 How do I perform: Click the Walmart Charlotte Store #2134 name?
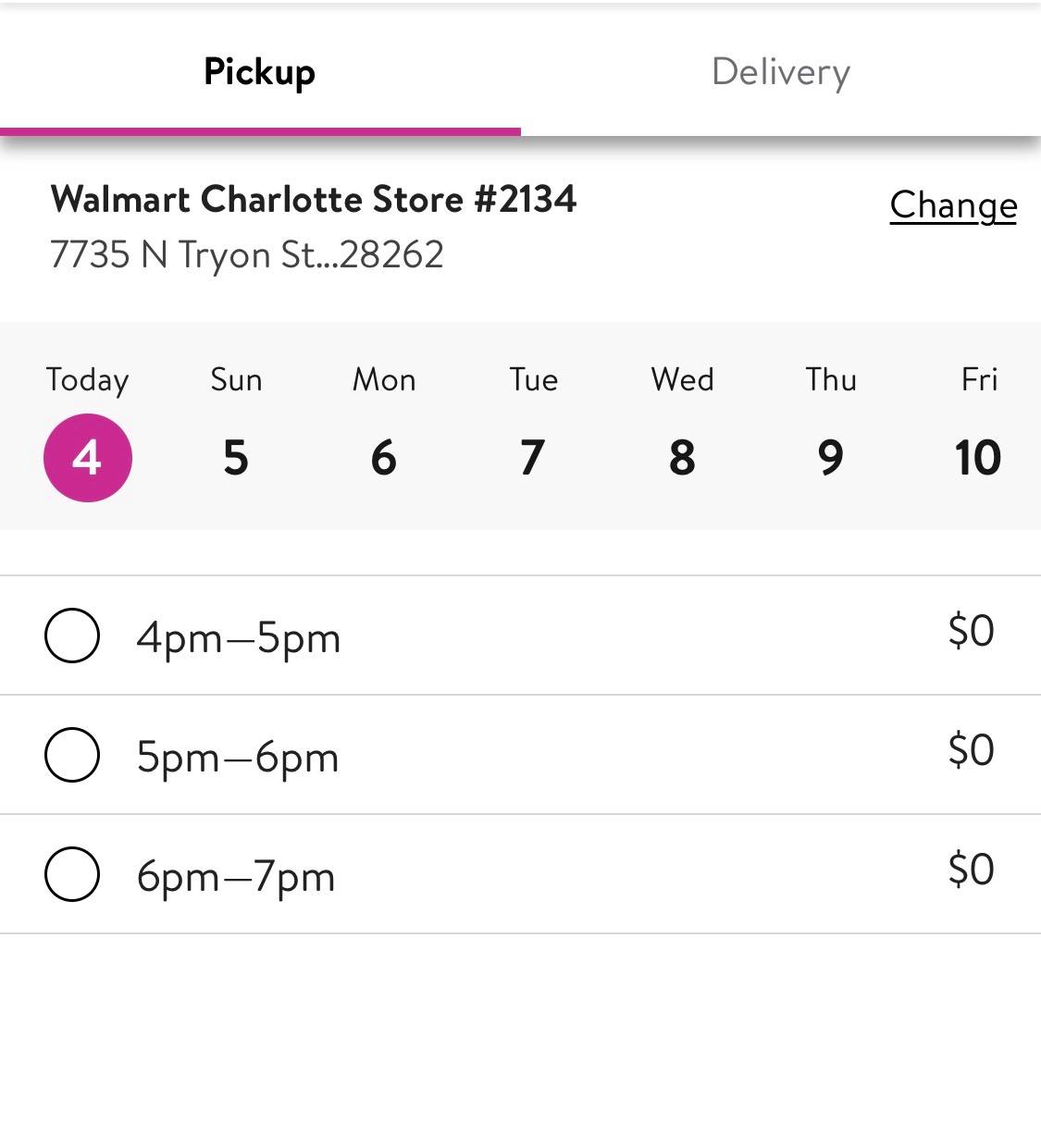tap(314, 199)
